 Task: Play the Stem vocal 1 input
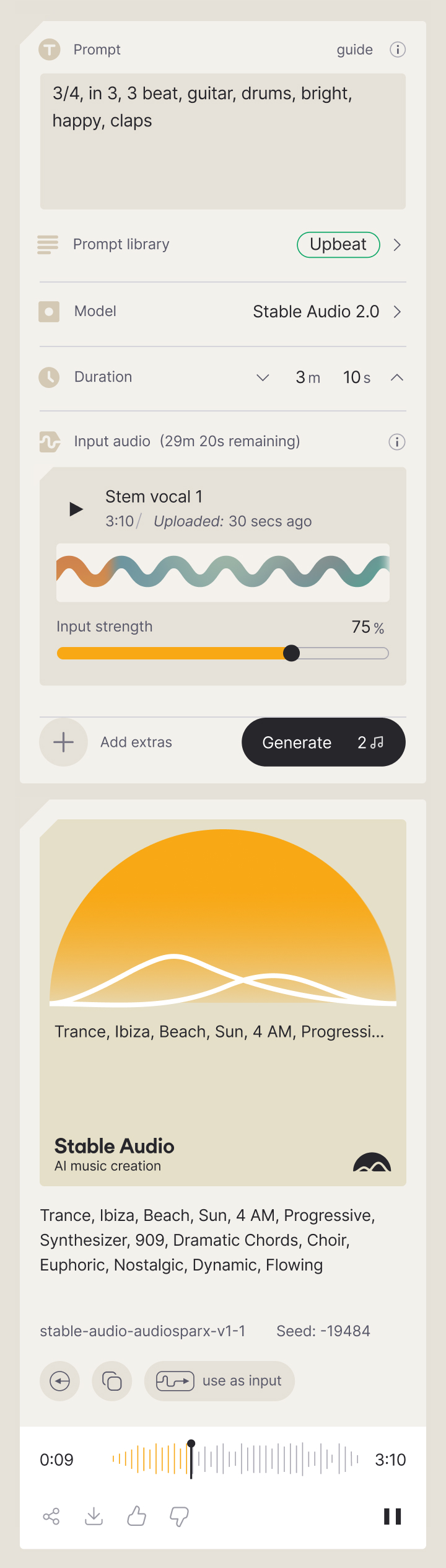(76, 509)
